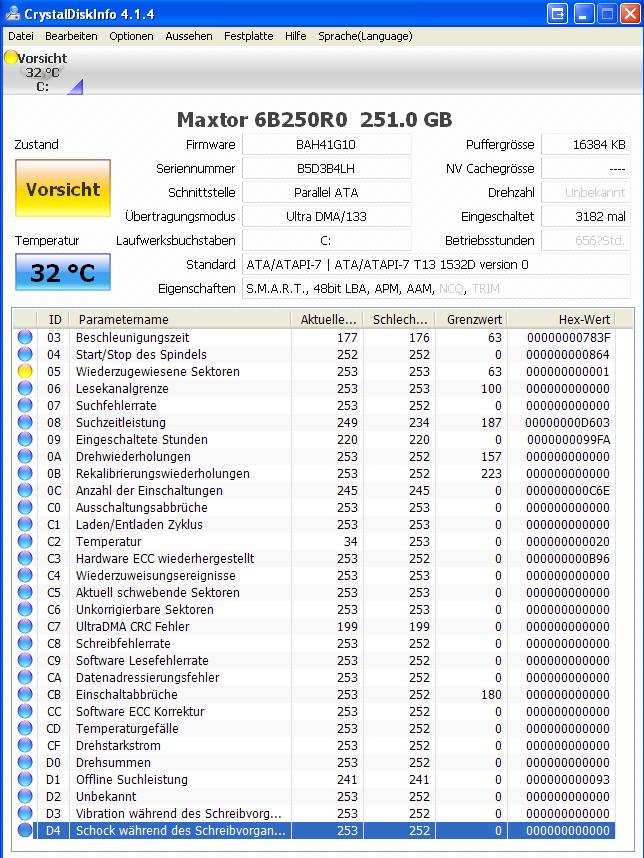
Task: Click the blue status icon for Wiederzuweisungsereignisse
Action: [25, 575]
